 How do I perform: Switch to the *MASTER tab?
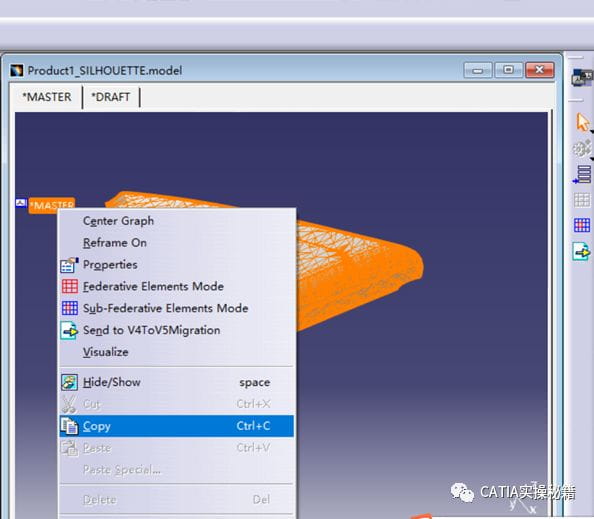click(47, 97)
